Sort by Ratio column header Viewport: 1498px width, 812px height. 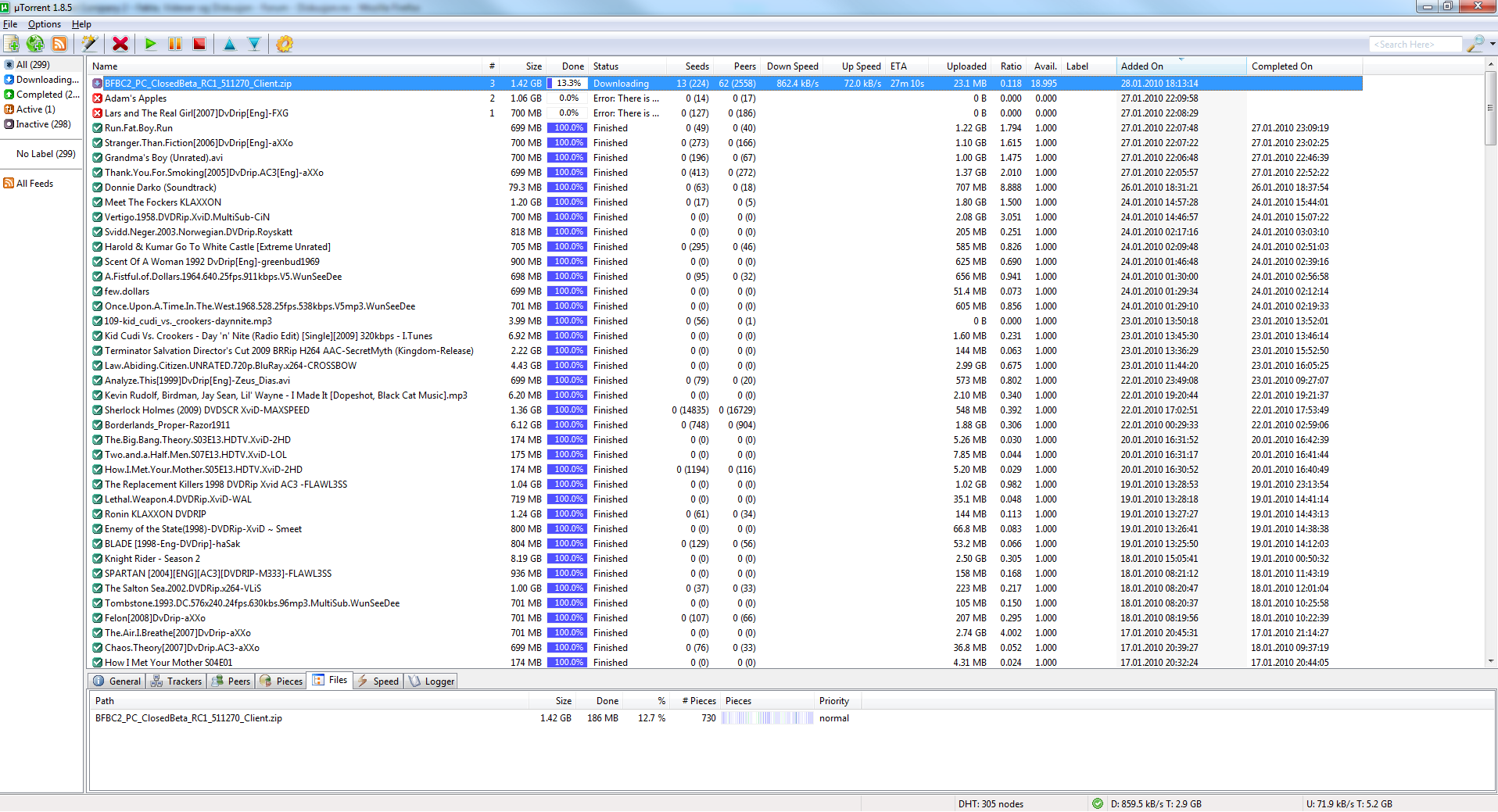(1010, 66)
